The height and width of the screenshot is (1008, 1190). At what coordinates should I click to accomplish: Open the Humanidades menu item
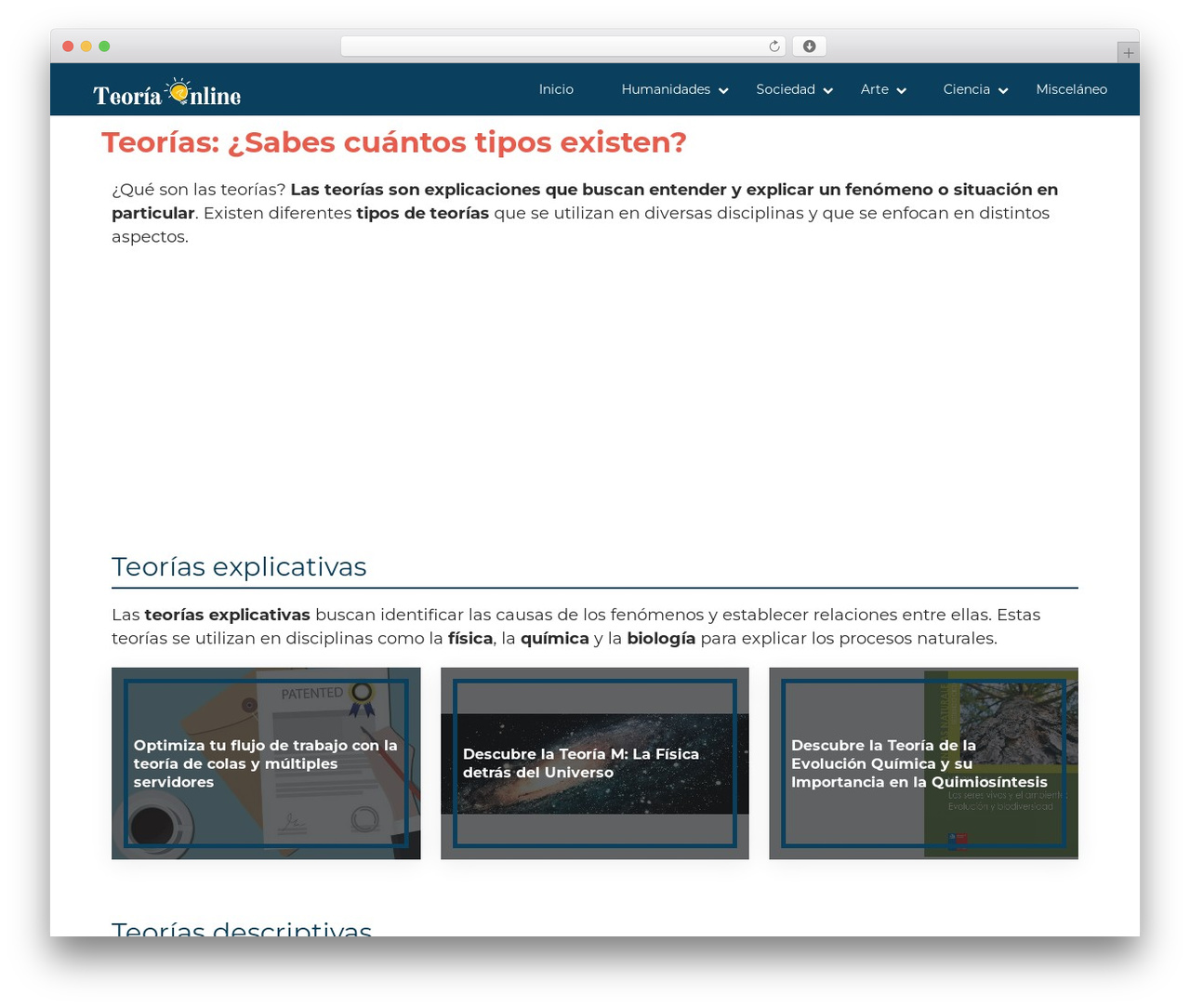tap(666, 89)
